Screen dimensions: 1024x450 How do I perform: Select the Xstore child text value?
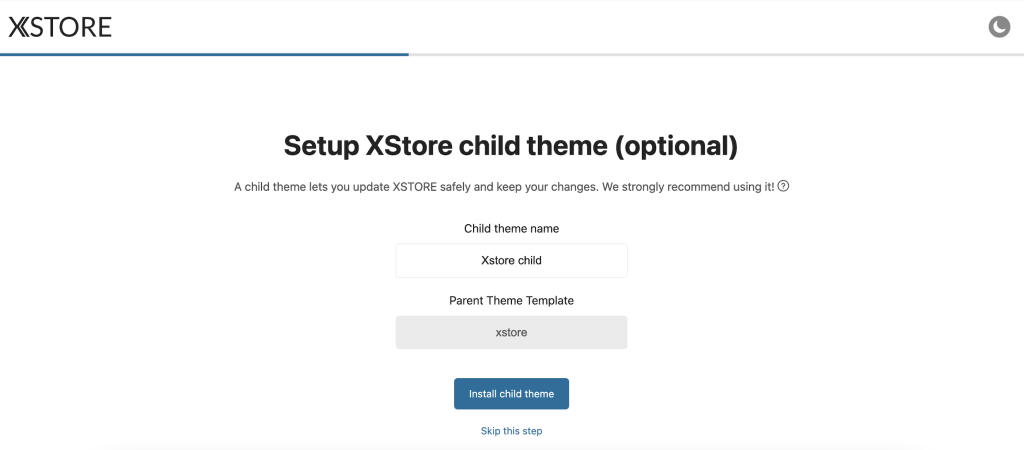511,260
